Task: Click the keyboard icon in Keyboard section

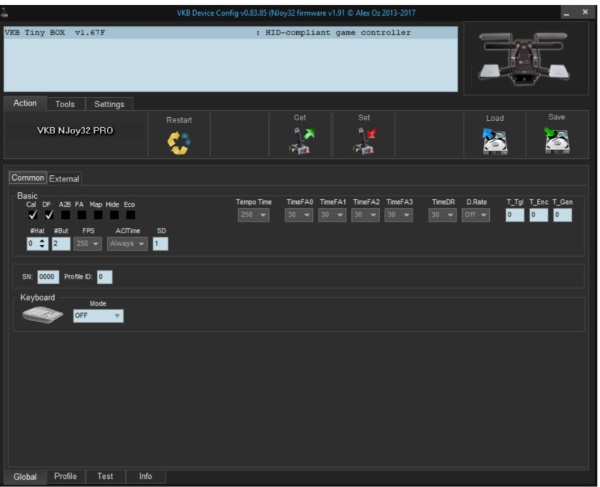Action: tap(42, 315)
